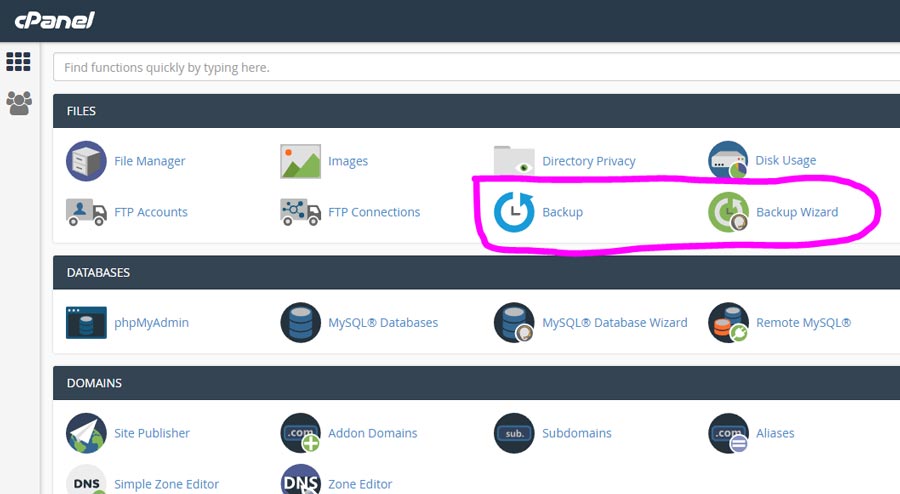Screen dimensions: 900x494
Task: Click the Disk Usage icon
Action: (728, 160)
